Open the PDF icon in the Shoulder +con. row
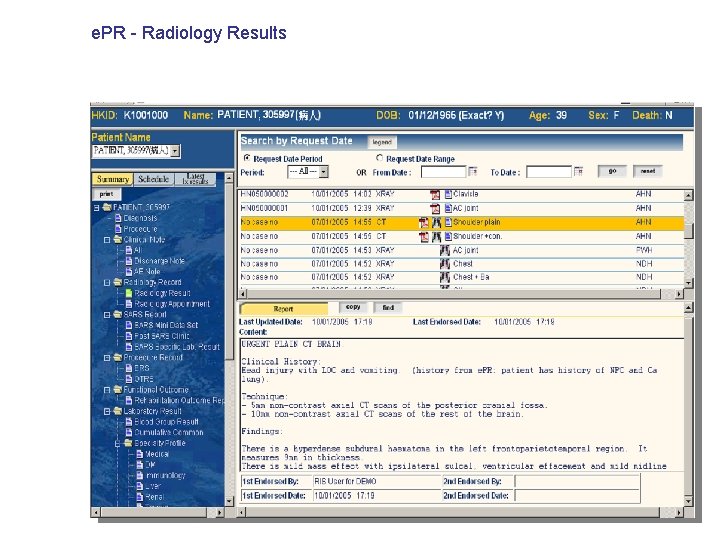Screen dimensions: 720x540 (x=424, y=237)
